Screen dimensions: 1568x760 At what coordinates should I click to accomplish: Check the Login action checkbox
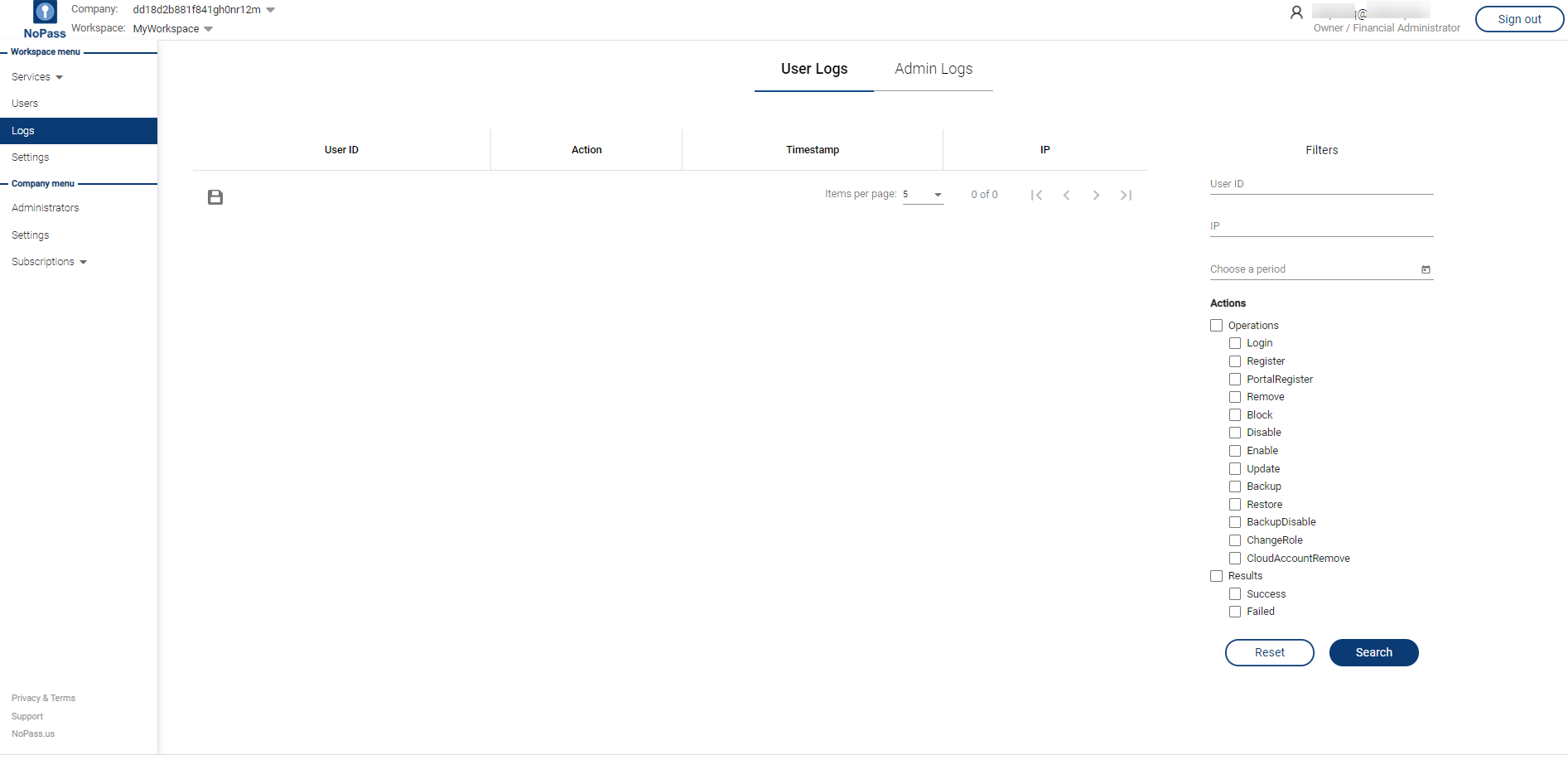[x=1235, y=343]
